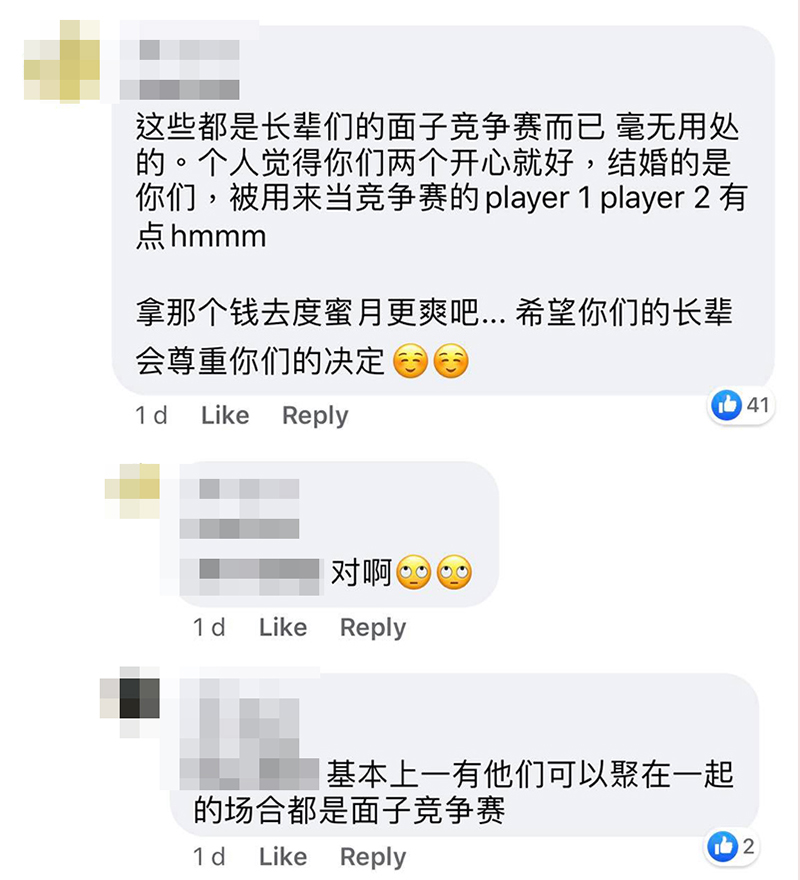Click the thumbs-up icon showing 2 reactions

click(x=723, y=846)
